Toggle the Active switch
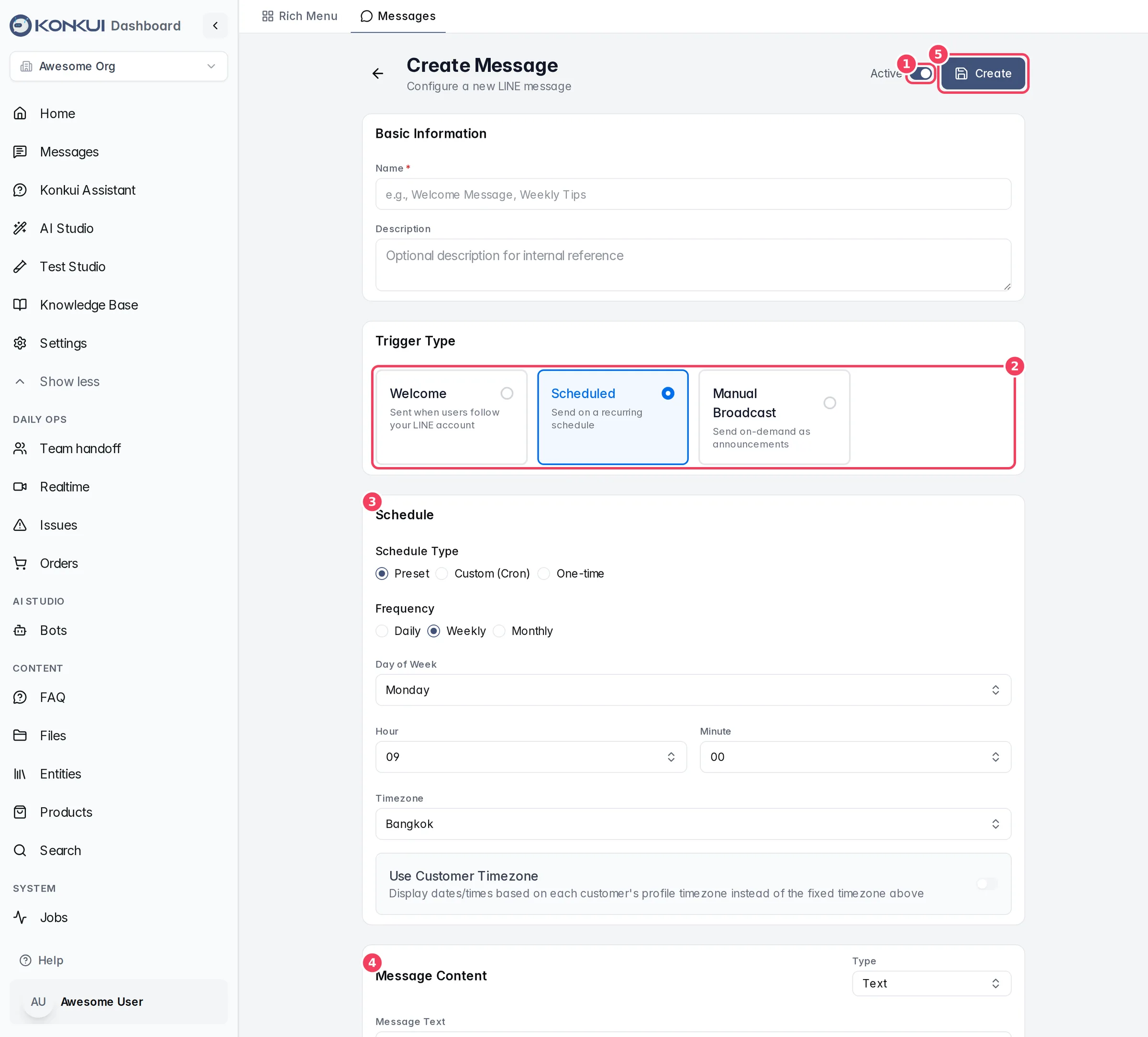 click(921, 74)
